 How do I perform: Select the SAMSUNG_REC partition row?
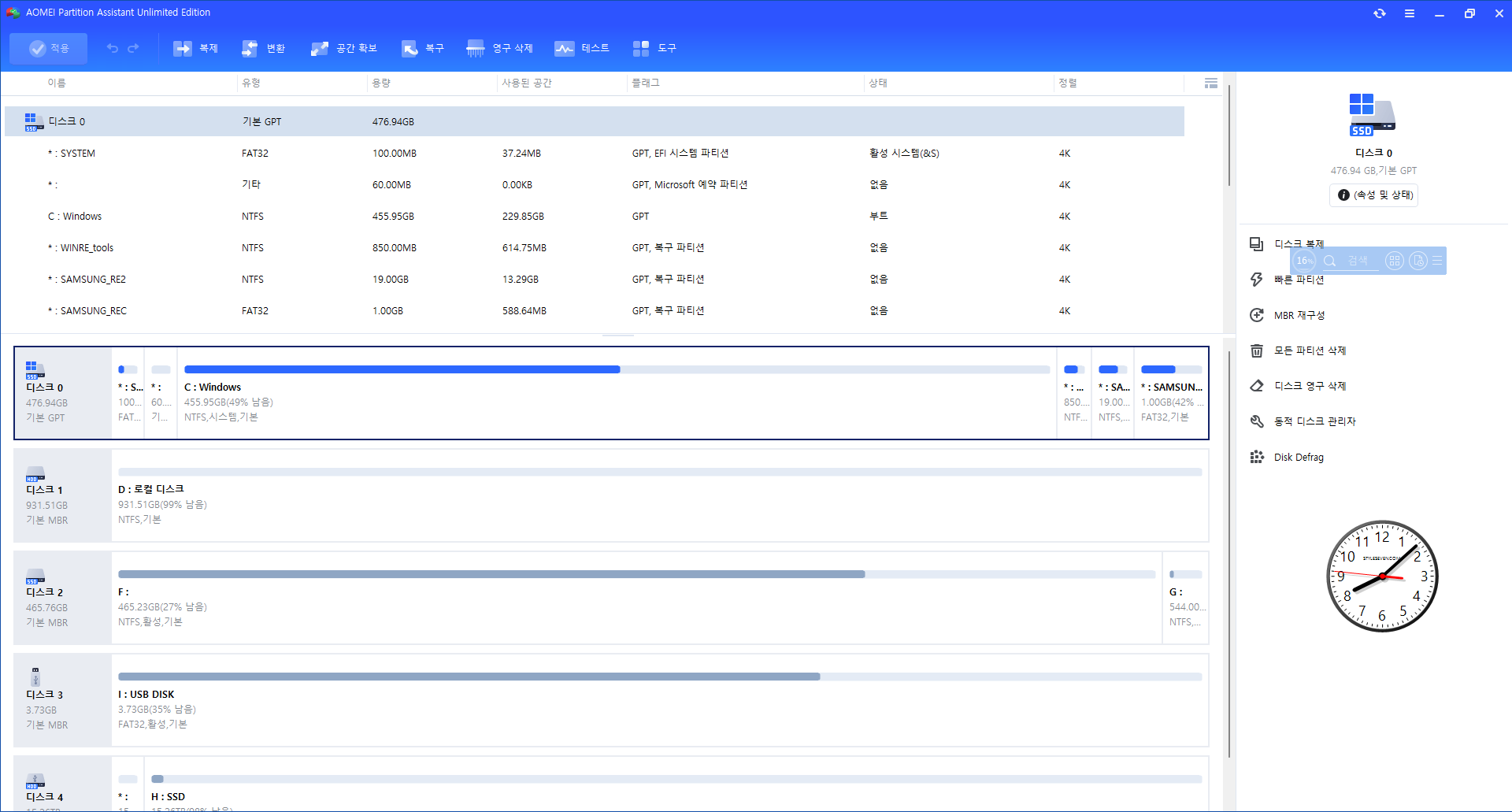595,310
